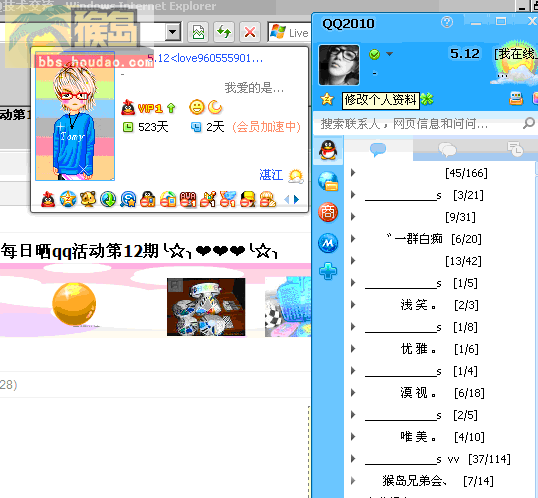This screenshot has width=538, height=498.
Task: Expand the group showing [3/21]
Action: pyautogui.click(x=353, y=195)
